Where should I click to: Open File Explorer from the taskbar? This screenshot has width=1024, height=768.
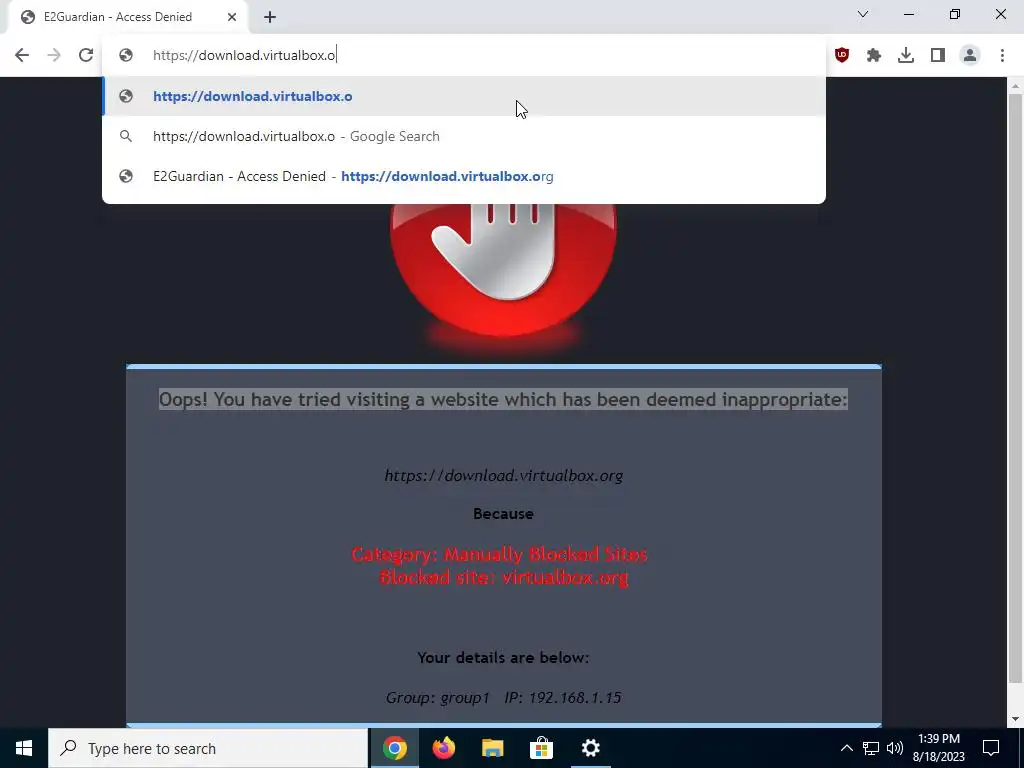click(492, 748)
